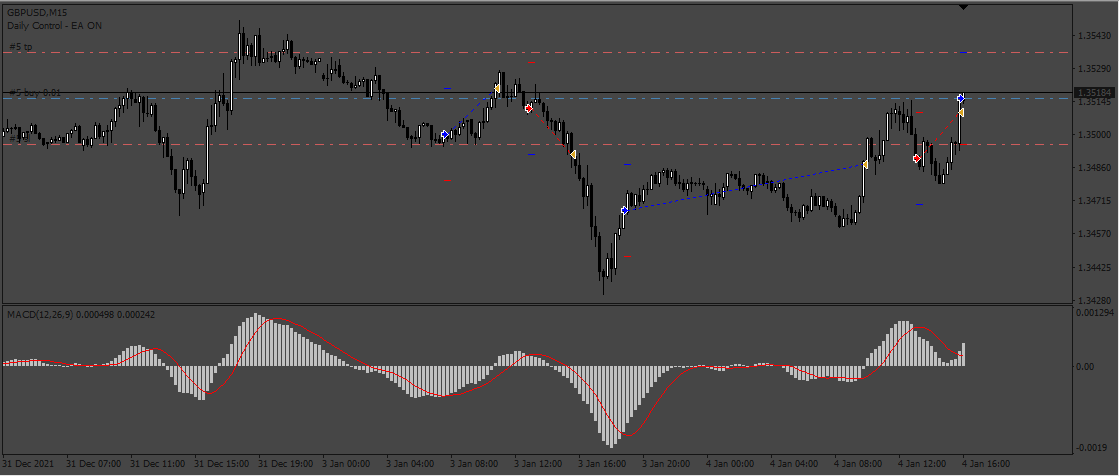
Task: Click the 4 Jan 08:00 time label
Action: [x=860, y=464]
